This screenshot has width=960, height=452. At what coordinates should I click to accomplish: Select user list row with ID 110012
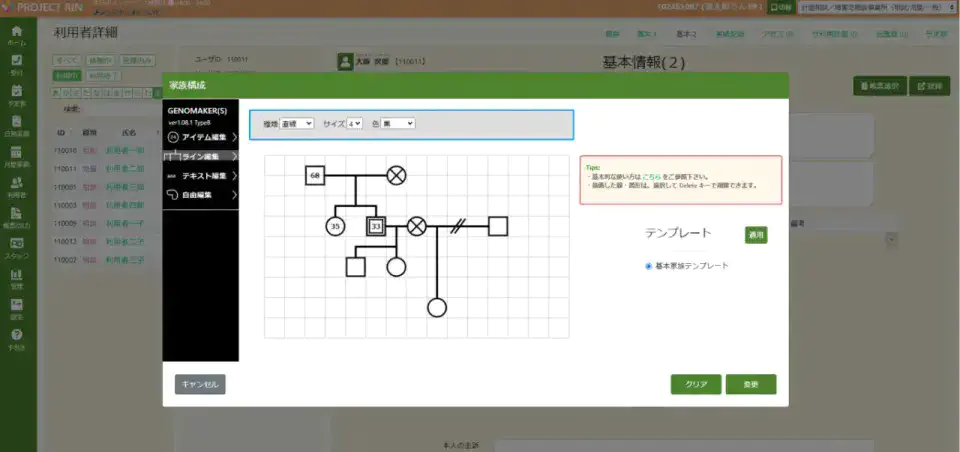click(108, 241)
